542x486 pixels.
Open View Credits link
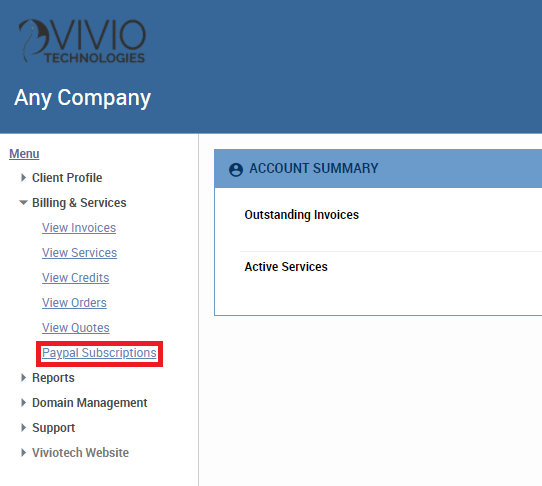75,278
